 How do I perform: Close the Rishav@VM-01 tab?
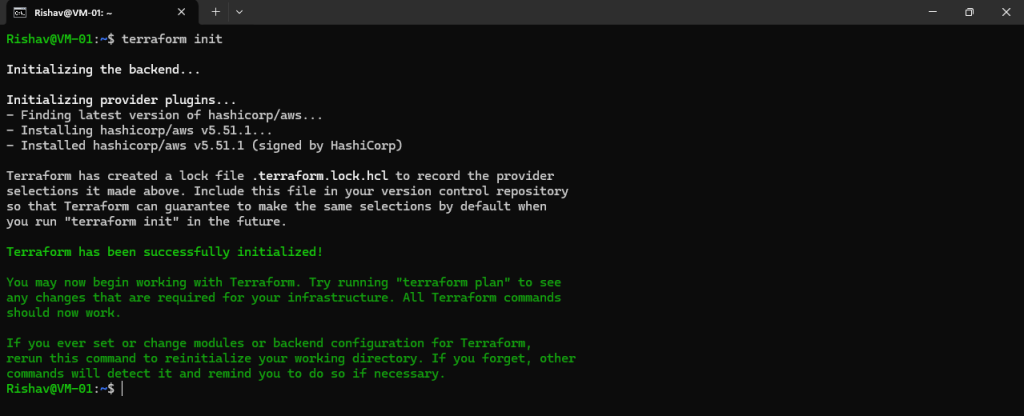181,12
